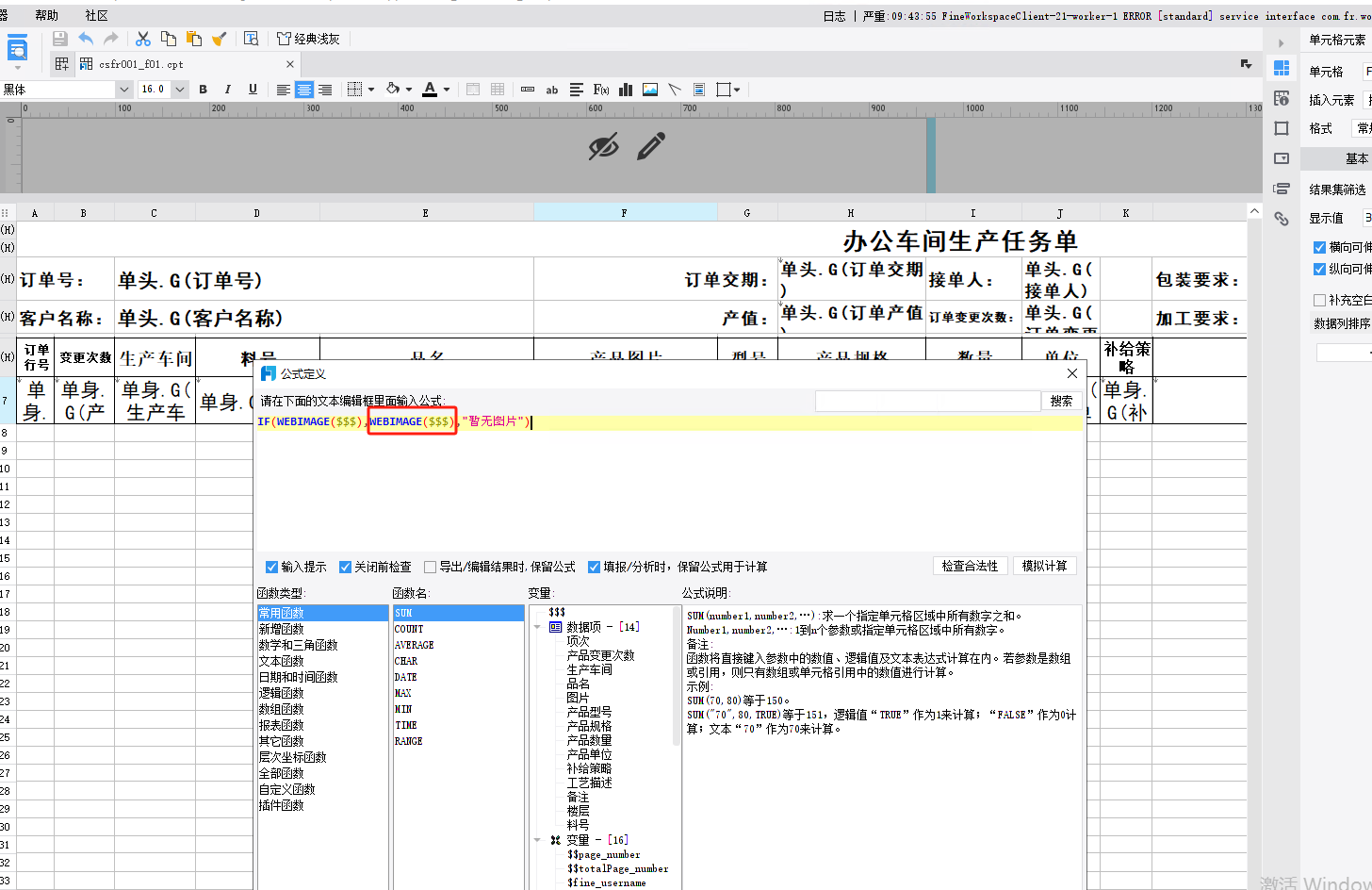The width and height of the screenshot is (1372, 890).
Task: Uncheck the 横向可伸 checkbox in right panel
Action: (1319, 247)
